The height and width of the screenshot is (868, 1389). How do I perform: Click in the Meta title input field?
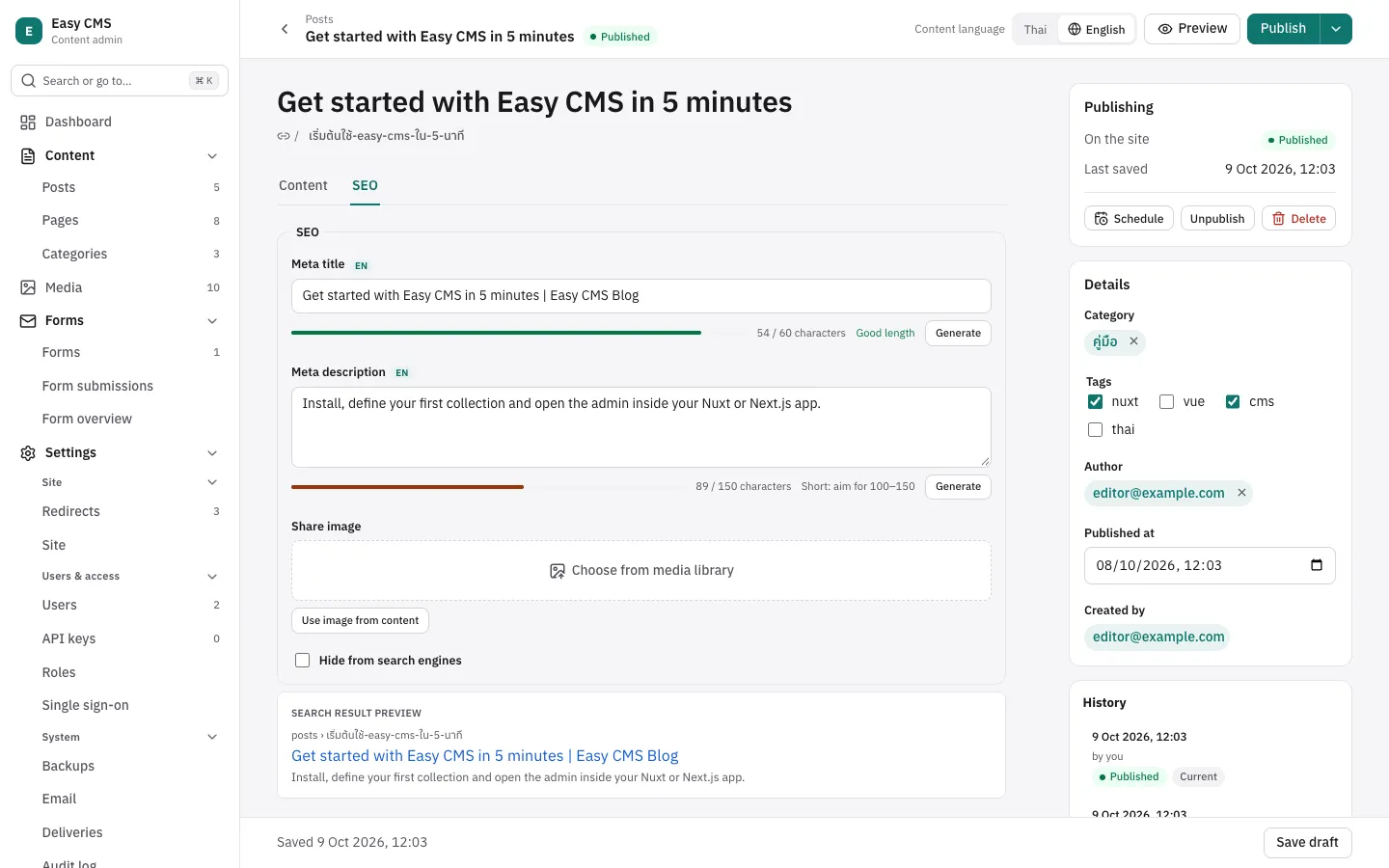point(641,296)
